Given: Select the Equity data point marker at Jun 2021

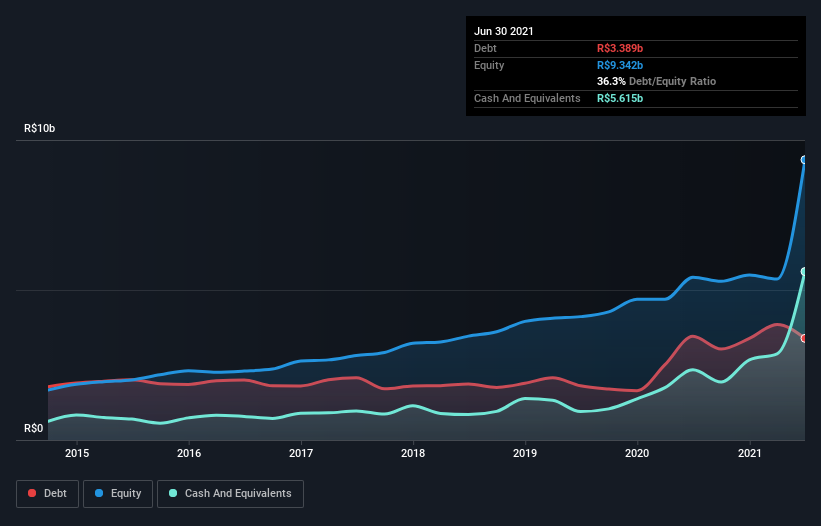Looking at the screenshot, I should 804,160.
